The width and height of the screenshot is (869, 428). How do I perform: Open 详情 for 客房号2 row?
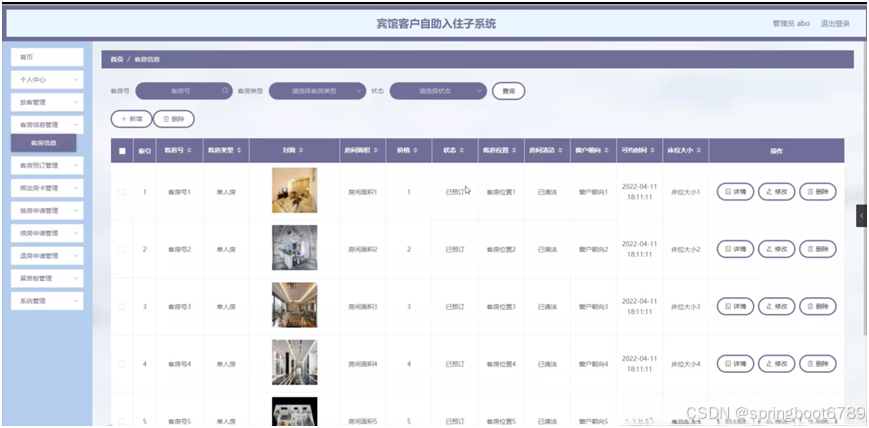(735, 249)
